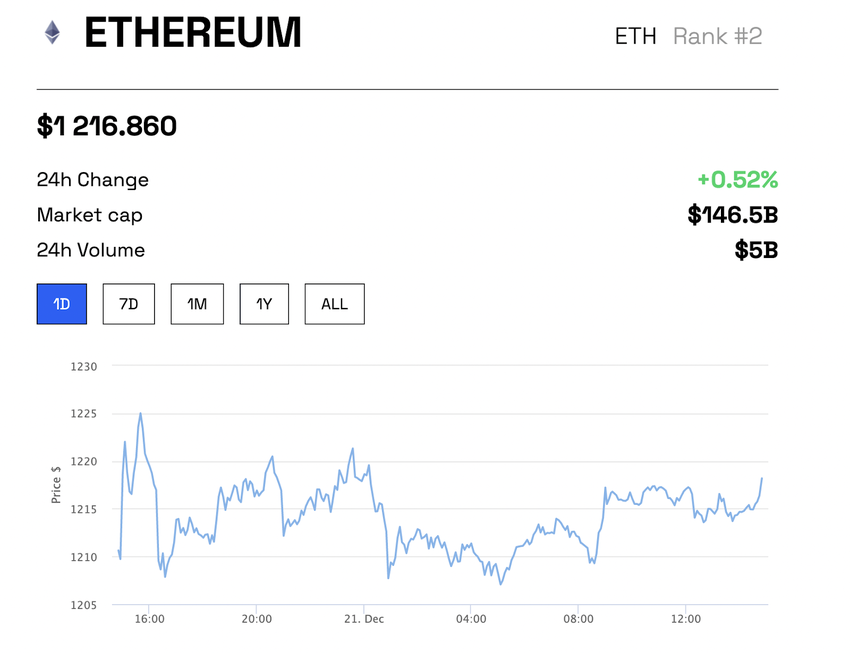Click the price $1 216.860
This screenshot has width=850, height=653.
pos(106,126)
